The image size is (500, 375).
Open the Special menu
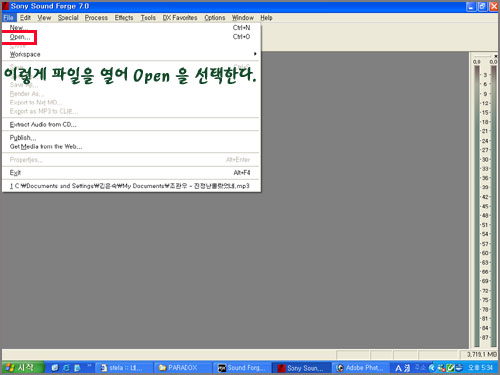click(68, 18)
